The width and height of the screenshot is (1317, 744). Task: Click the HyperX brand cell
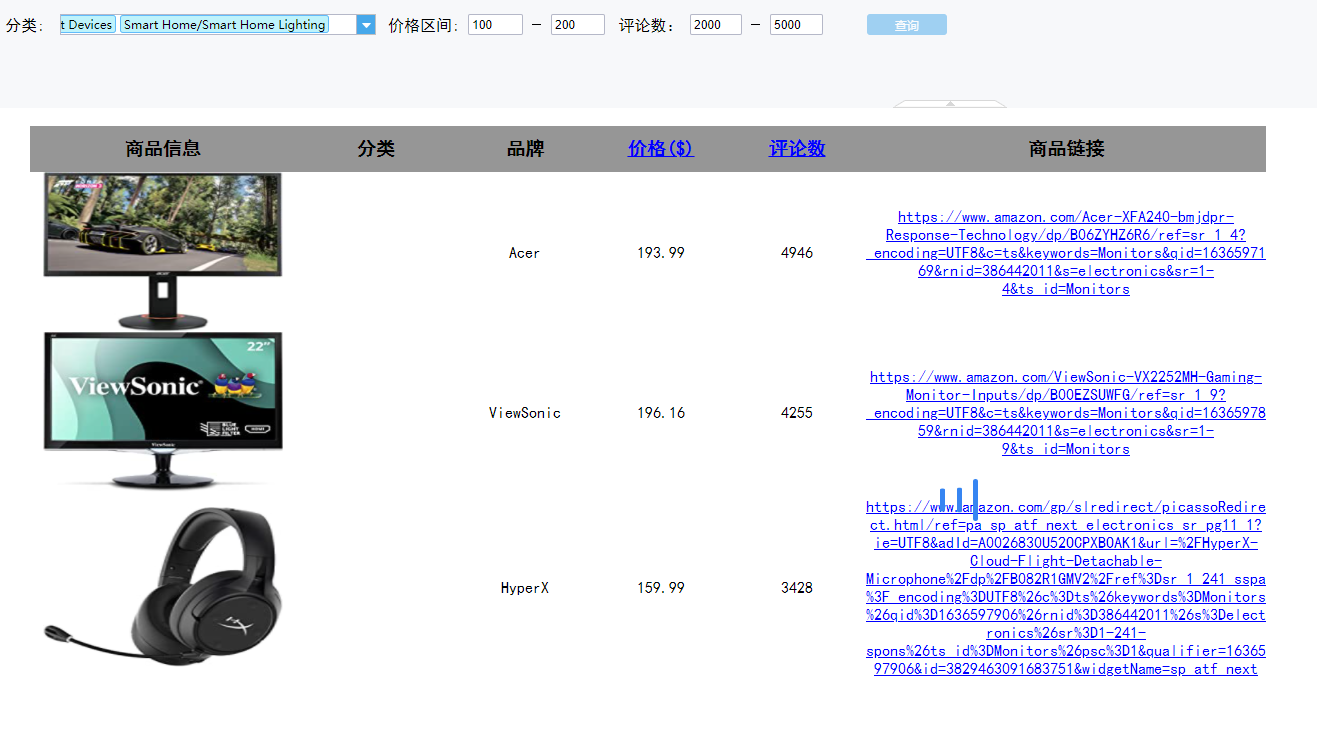(x=524, y=588)
